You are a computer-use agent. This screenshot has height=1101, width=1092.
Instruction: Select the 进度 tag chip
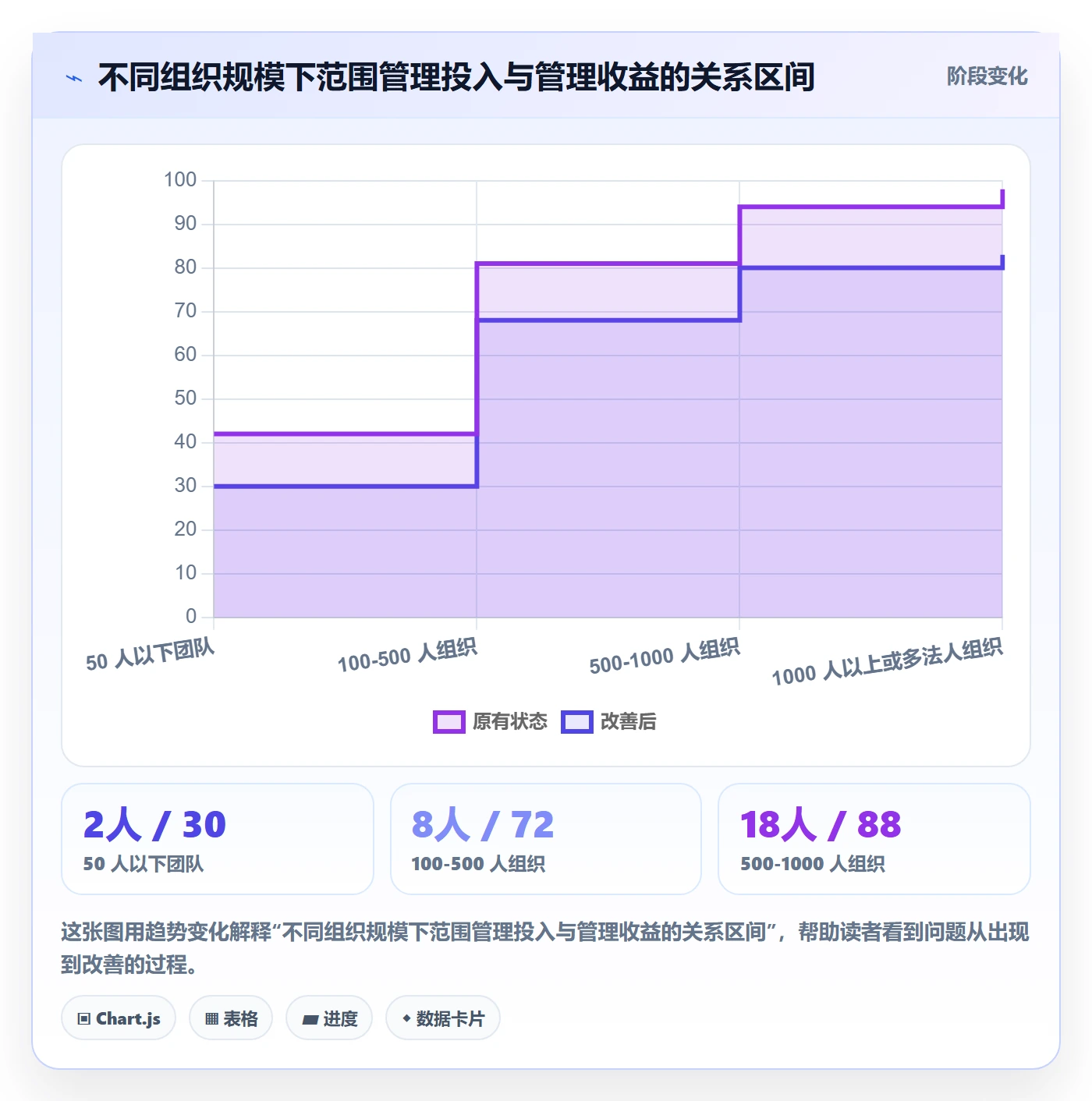(329, 1018)
